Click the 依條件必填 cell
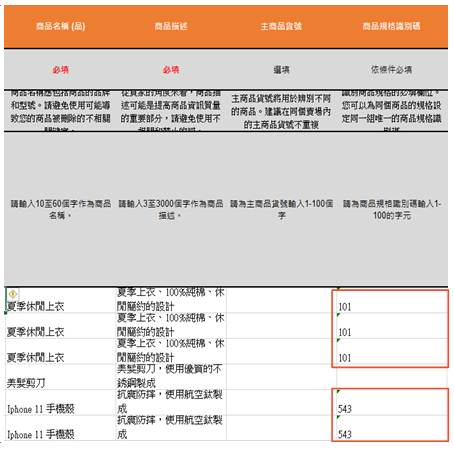The width and height of the screenshot is (454, 450). coord(392,70)
